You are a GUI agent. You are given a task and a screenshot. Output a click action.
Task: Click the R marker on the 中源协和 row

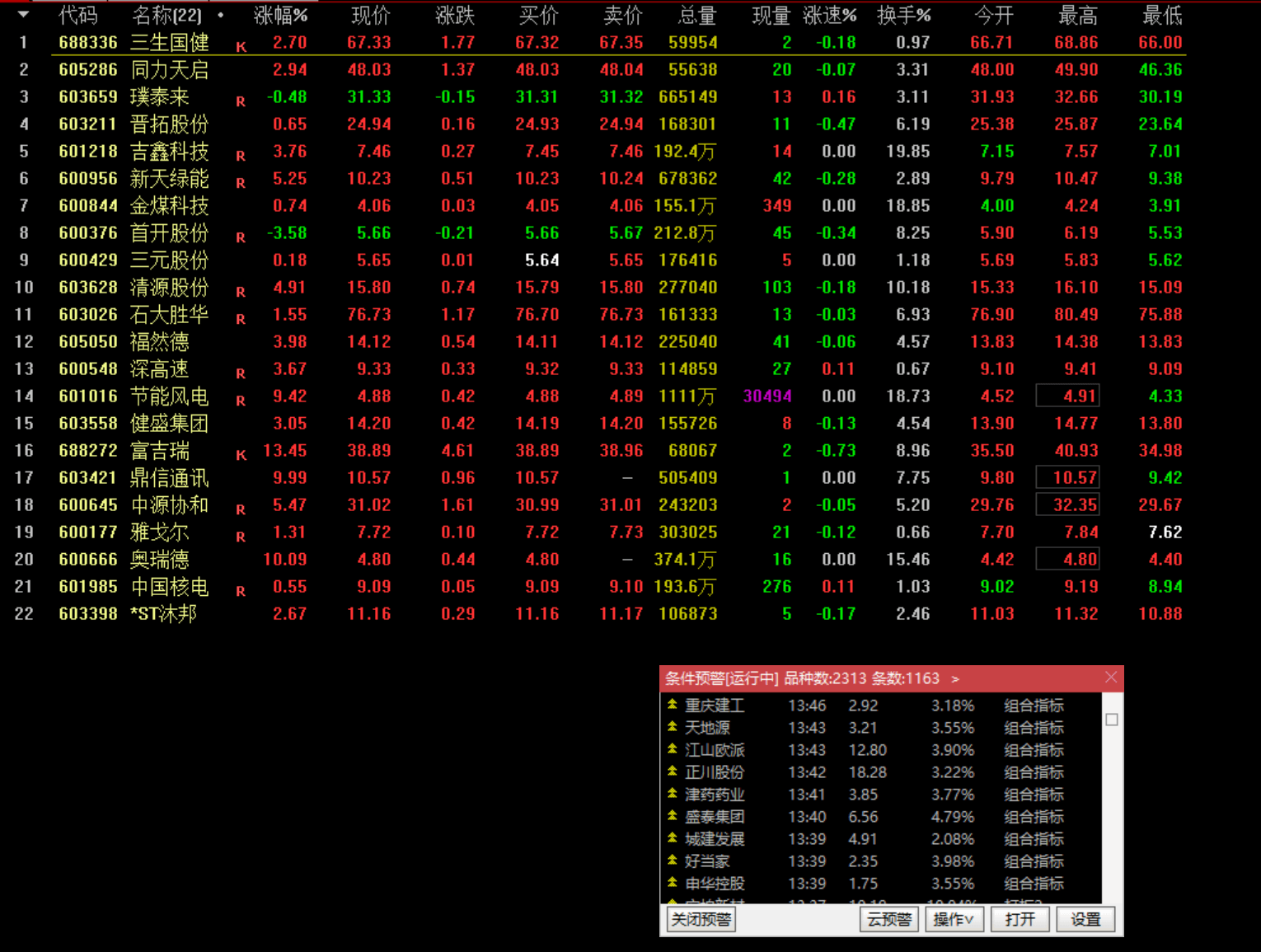(241, 509)
